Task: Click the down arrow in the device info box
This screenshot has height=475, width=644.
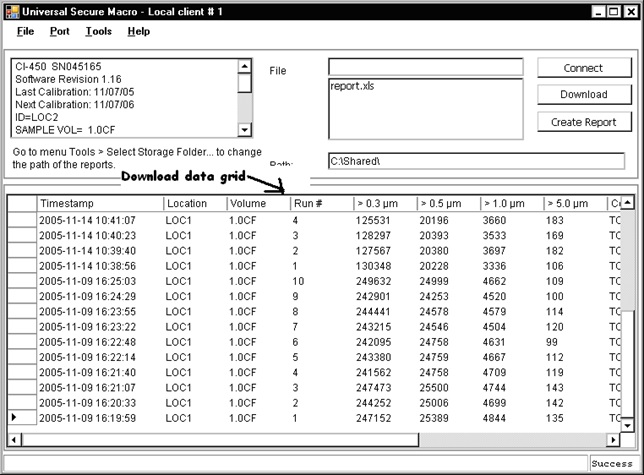Action: coord(244,130)
